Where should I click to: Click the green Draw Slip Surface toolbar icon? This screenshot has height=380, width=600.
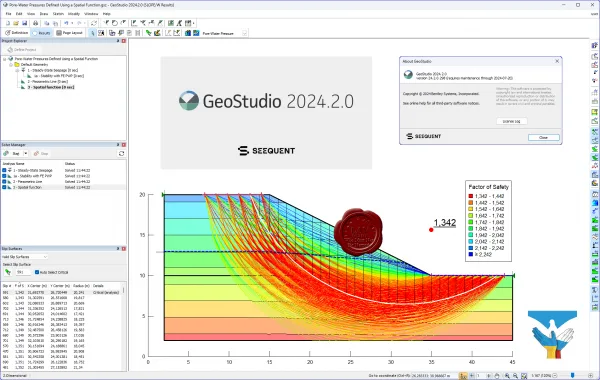[x=148, y=33]
